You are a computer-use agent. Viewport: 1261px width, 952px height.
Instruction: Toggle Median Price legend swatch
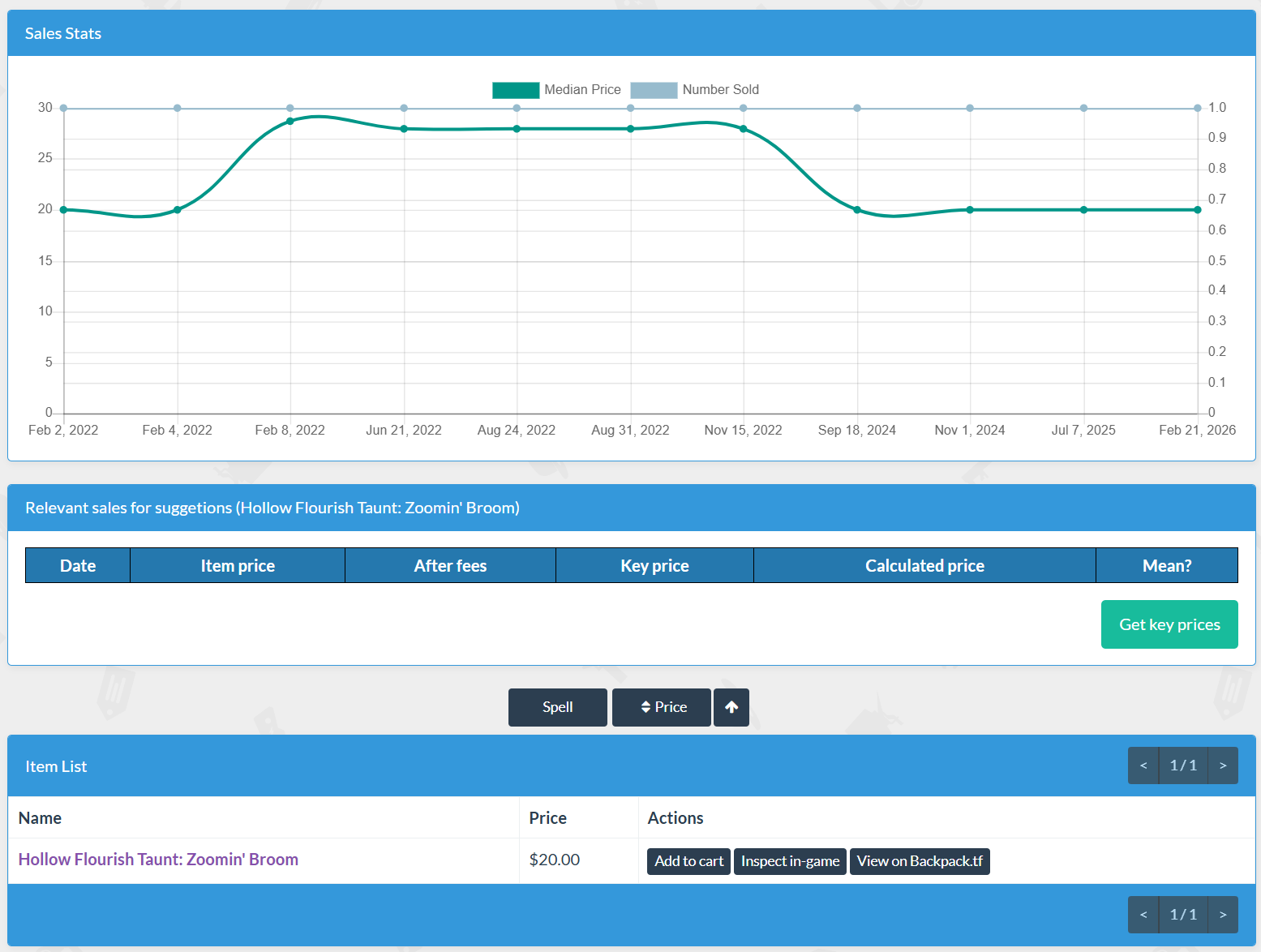point(516,90)
